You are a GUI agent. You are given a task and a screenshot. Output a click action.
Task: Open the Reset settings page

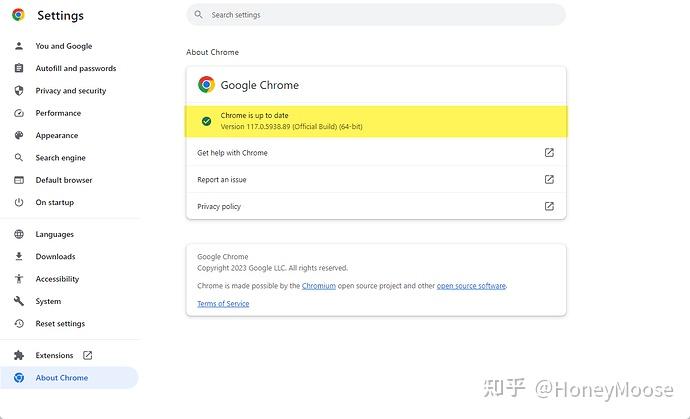pos(60,324)
